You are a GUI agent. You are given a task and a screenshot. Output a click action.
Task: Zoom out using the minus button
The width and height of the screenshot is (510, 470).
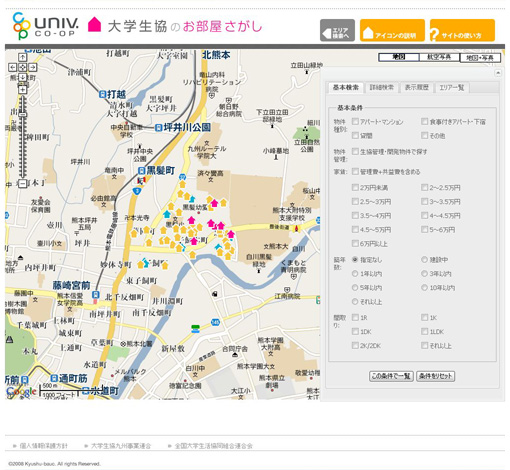point(22,183)
